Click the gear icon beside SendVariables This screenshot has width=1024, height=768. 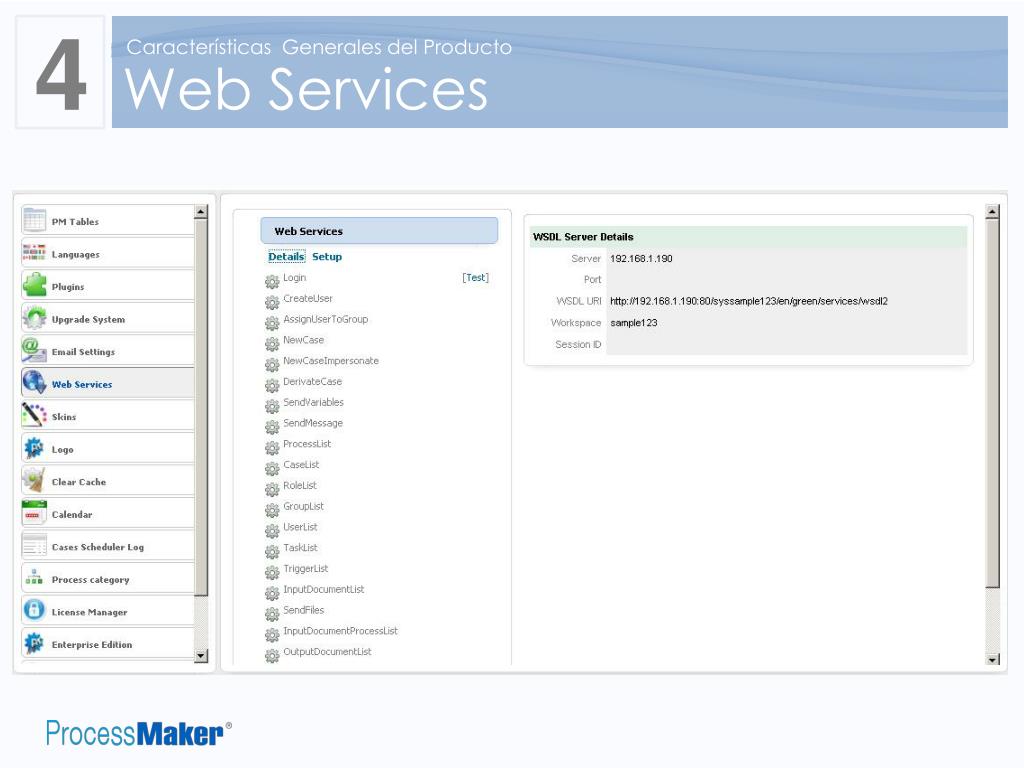[x=272, y=406]
